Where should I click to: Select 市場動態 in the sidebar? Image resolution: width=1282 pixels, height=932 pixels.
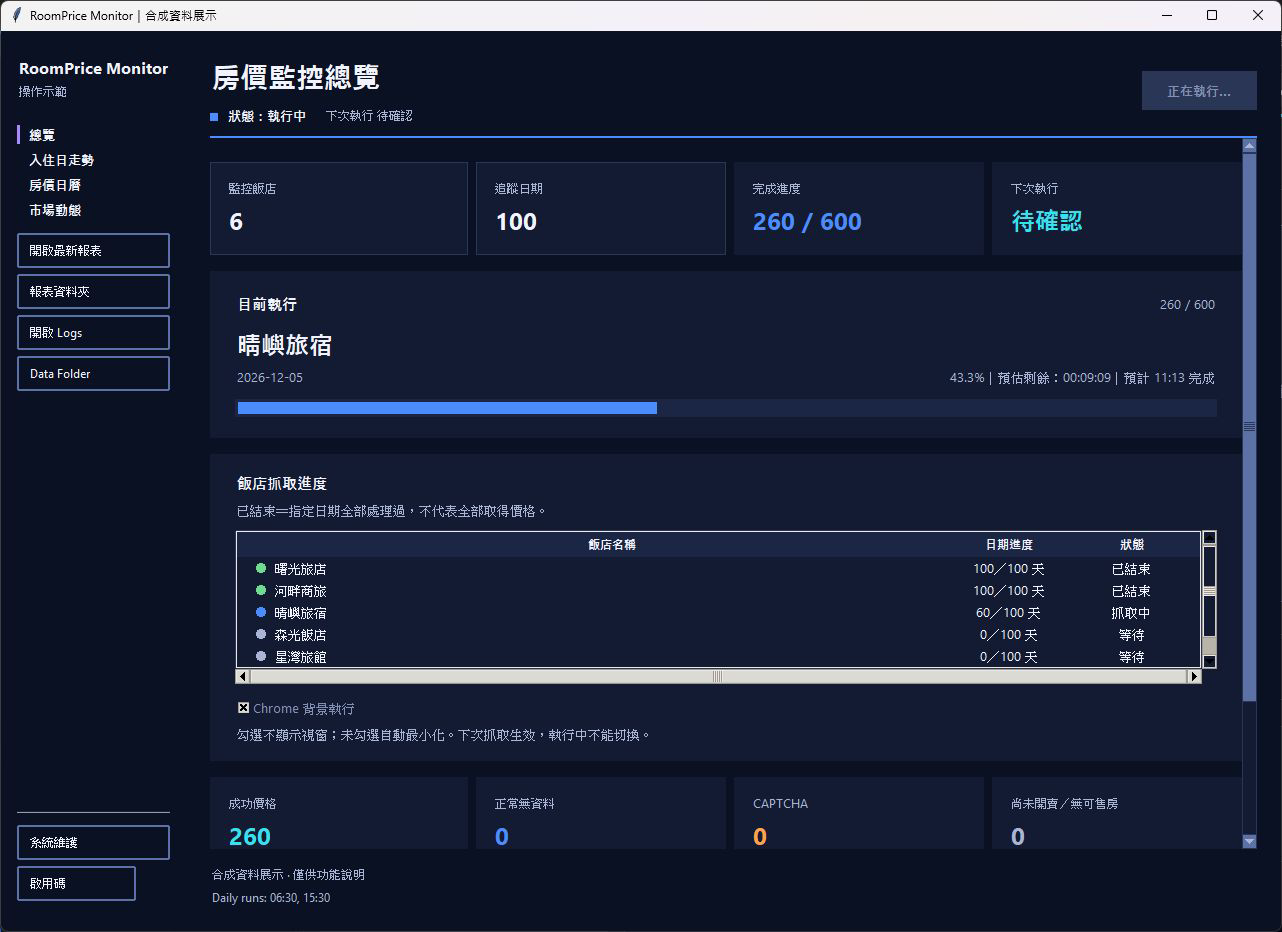coord(55,210)
